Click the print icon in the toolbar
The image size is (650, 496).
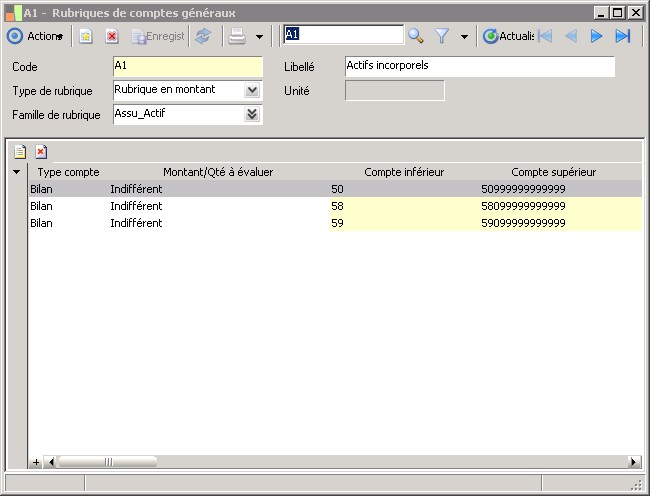236,36
